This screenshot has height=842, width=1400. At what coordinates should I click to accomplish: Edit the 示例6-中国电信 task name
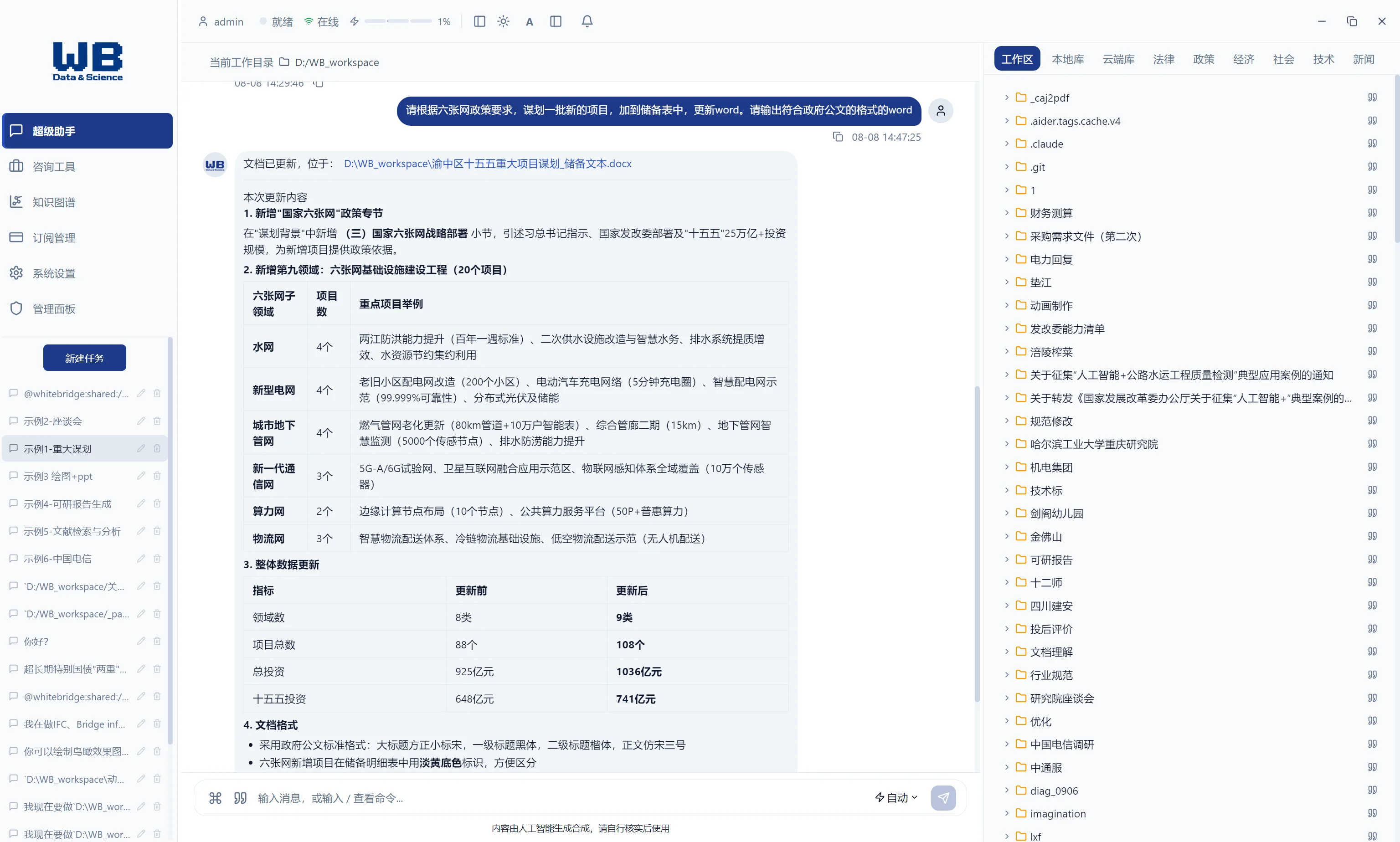coord(141,558)
